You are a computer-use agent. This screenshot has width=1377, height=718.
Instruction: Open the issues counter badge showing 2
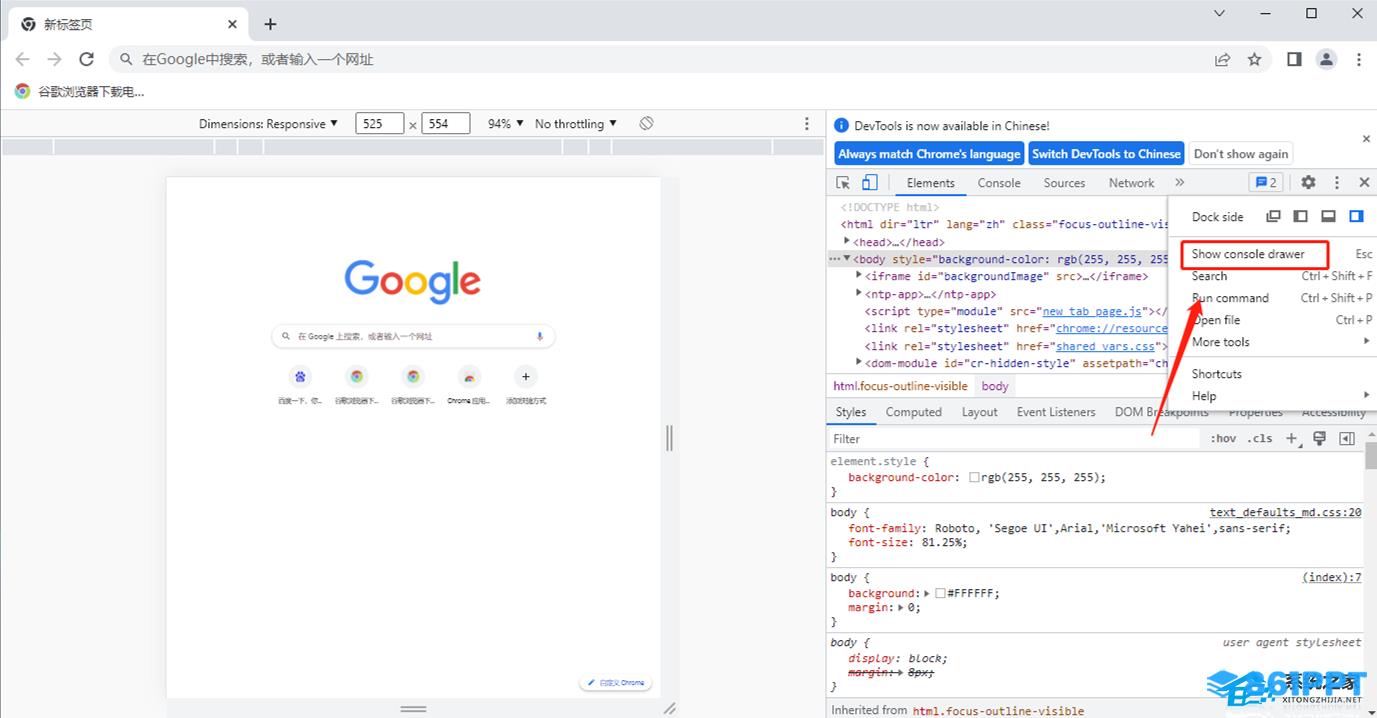coord(1265,182)
